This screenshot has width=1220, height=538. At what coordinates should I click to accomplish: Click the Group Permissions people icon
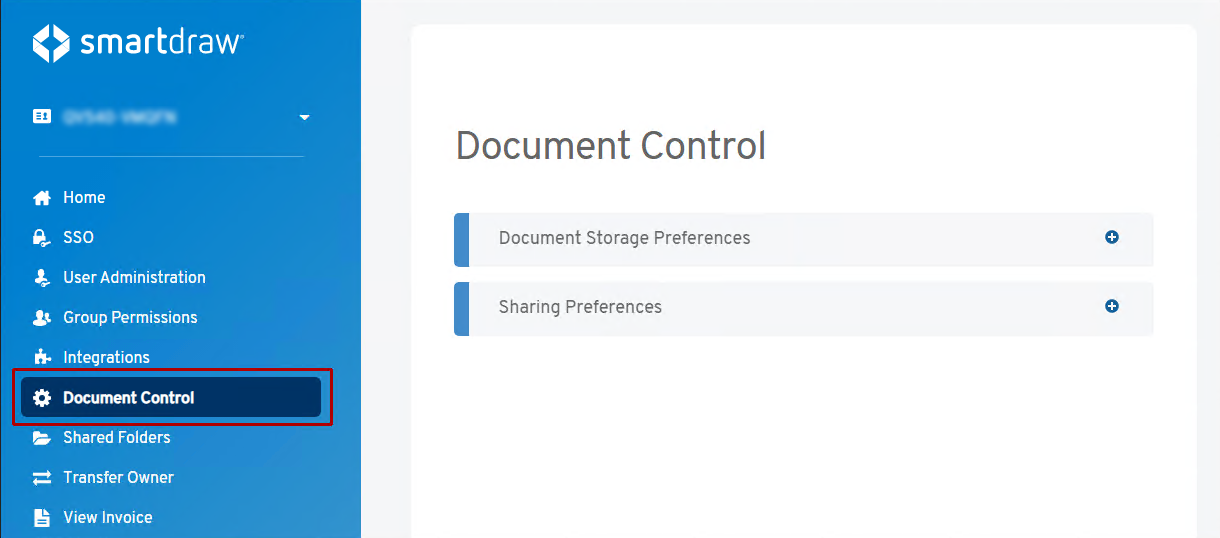click(x=42, y=318)
